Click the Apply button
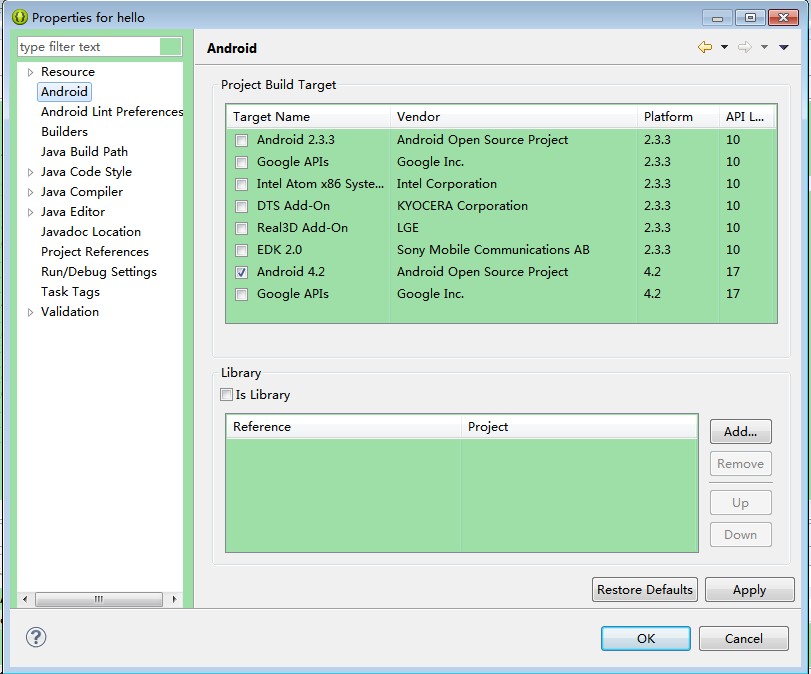This screenshot has width=811, height=674. 749,590
